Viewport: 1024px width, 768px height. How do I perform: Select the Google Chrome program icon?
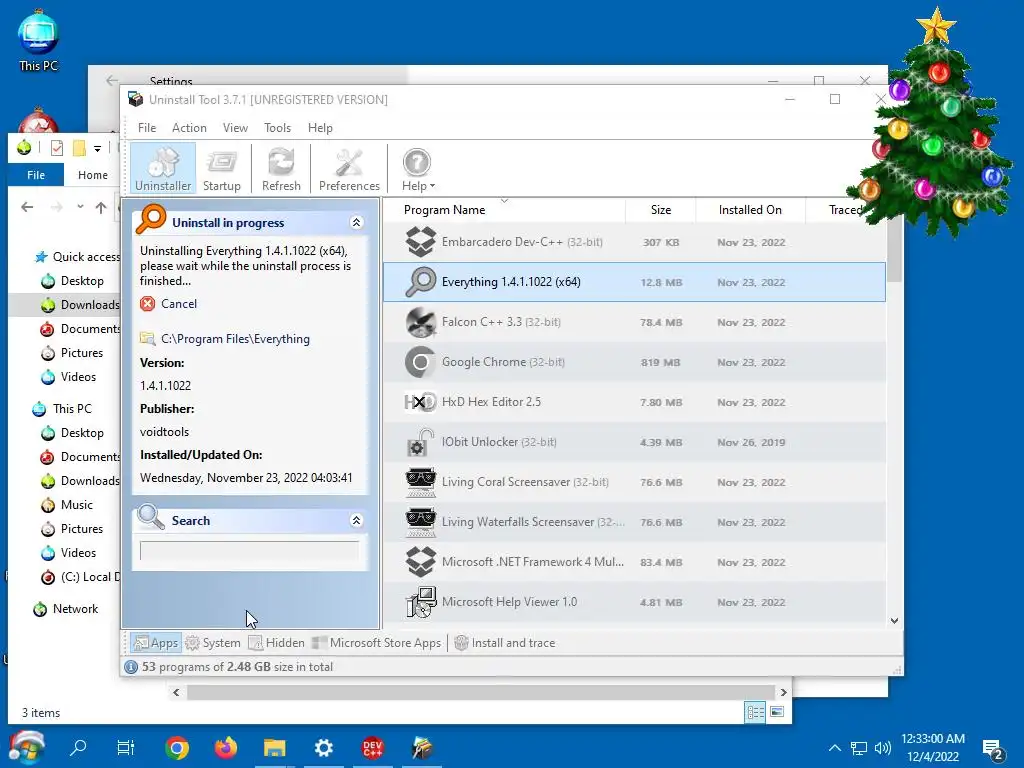(x=421, y=362)
